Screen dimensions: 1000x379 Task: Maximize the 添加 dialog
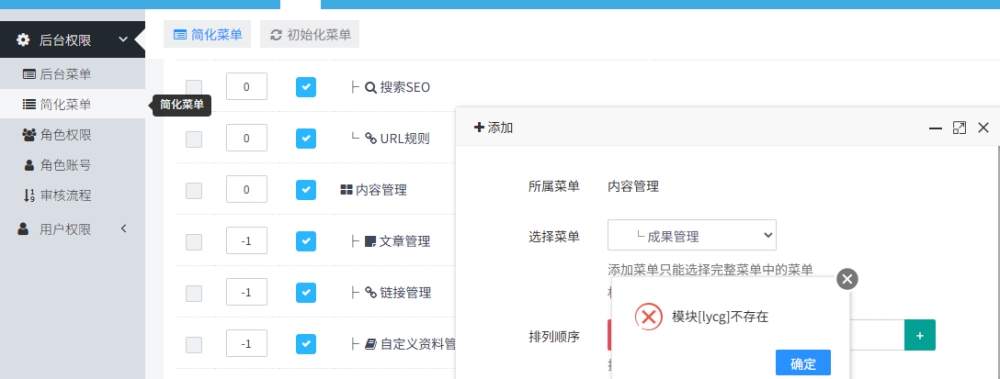coord(959,128)
